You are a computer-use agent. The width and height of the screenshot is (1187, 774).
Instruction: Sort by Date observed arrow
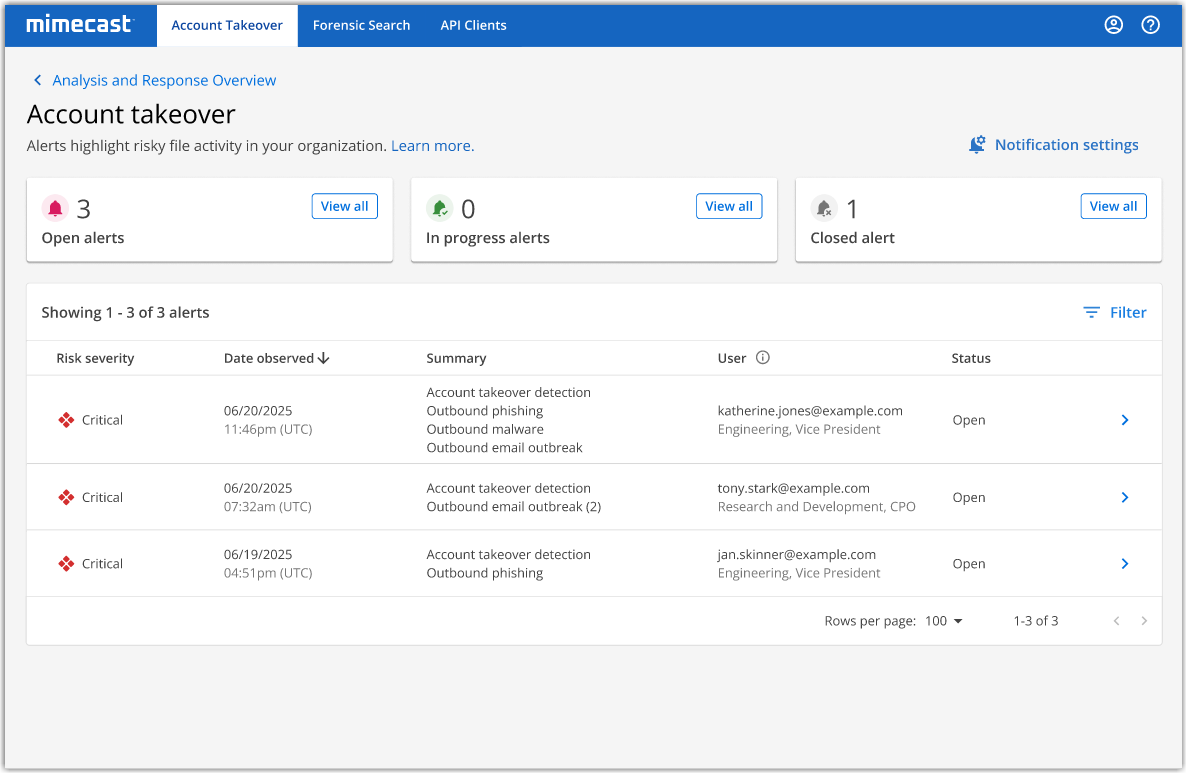point(323,358)
